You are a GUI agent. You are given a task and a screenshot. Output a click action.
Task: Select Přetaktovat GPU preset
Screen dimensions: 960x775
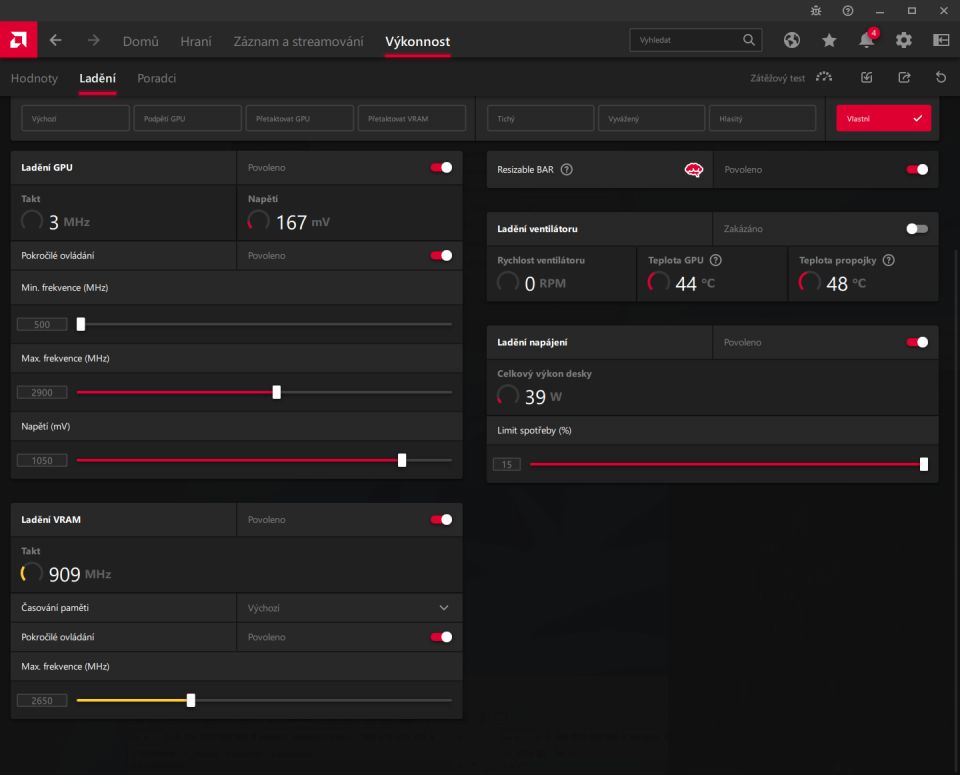click(299, 118)
